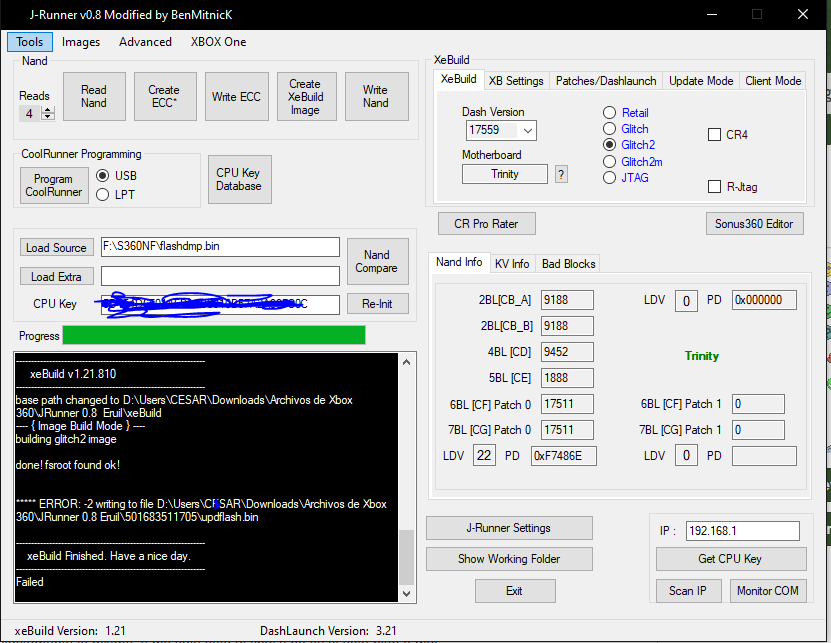
Task: Select the LPT radio option
Action: coord(104,195)
